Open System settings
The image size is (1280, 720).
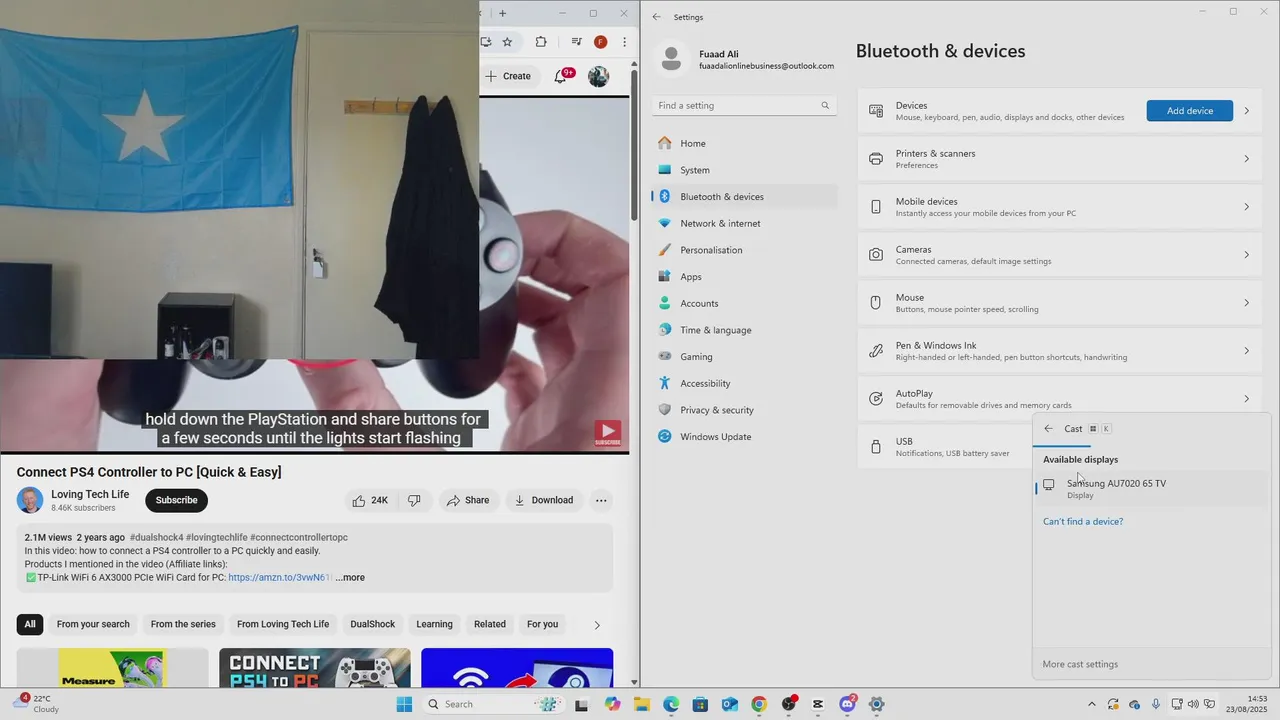coord(745,170)
